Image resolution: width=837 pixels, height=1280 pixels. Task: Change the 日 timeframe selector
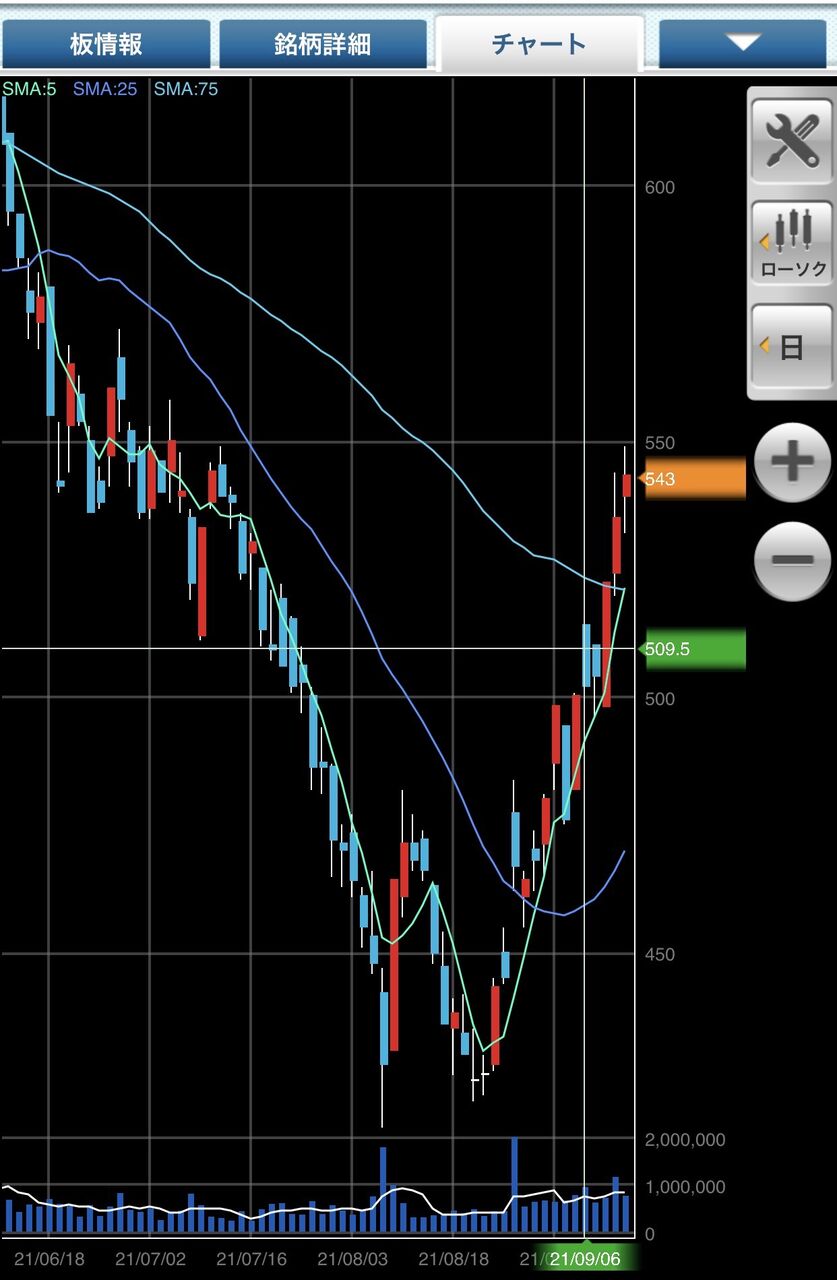click(x=792, y=347)
